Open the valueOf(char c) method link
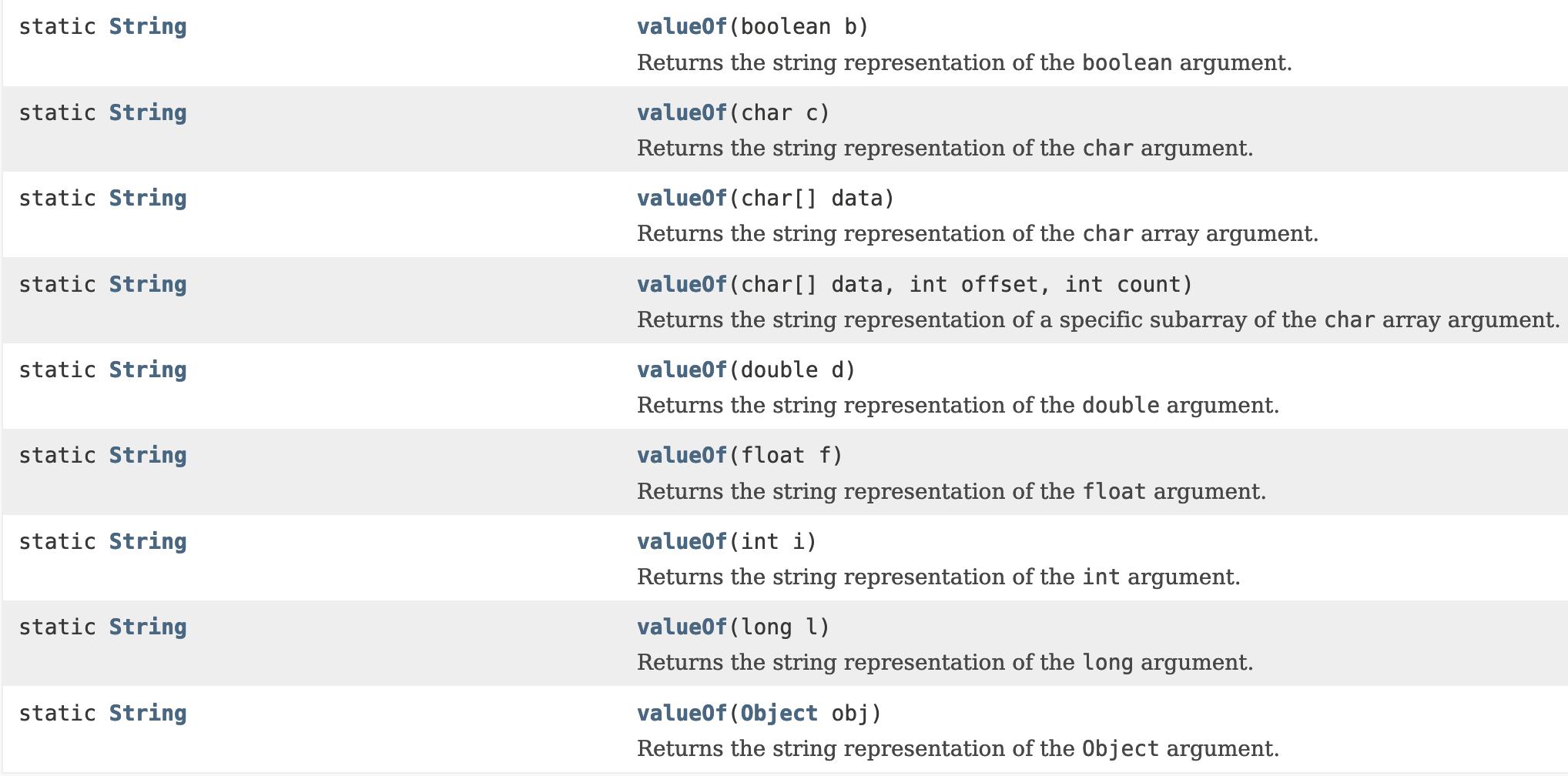1568x776 pixels. pos(682,113)
